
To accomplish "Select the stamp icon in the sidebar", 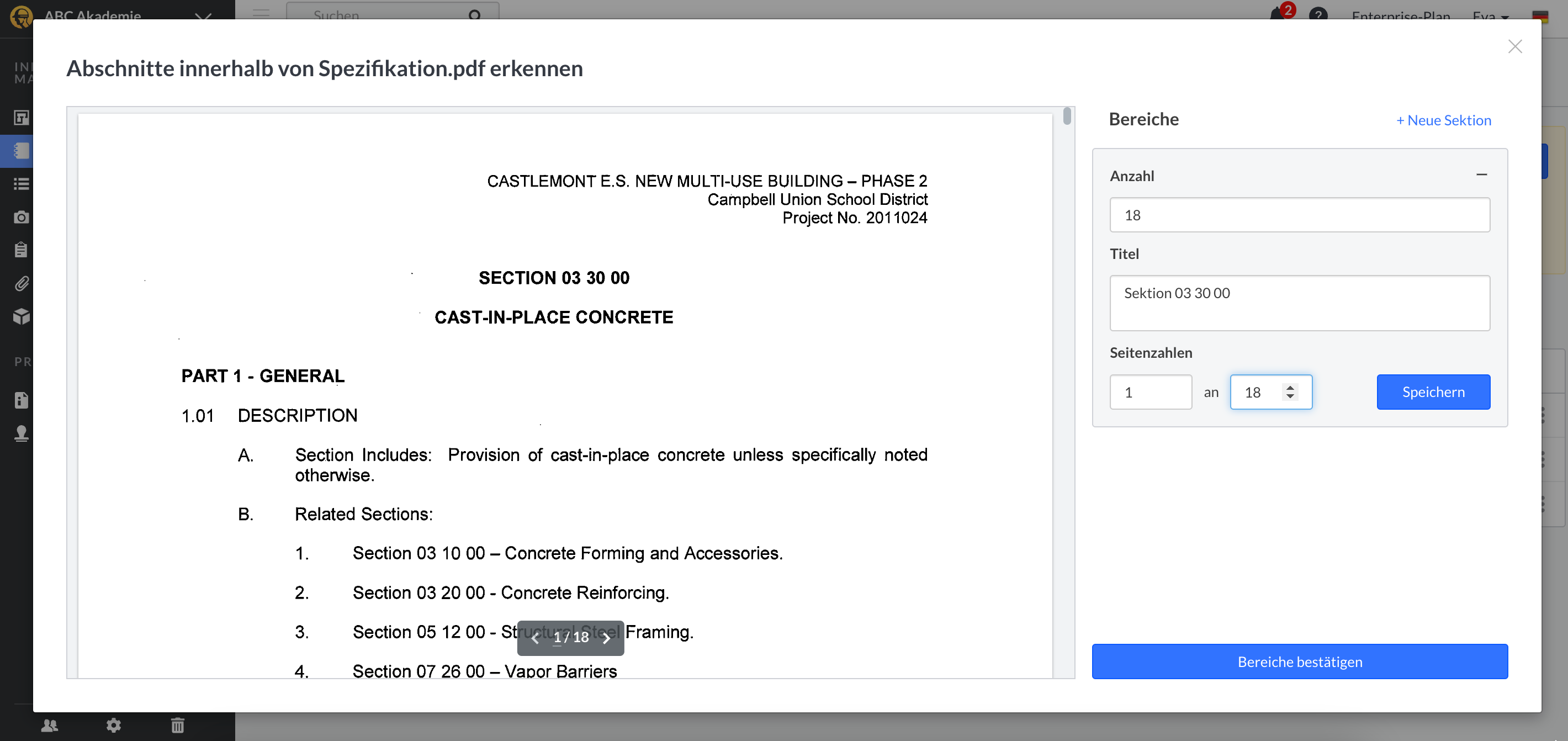I will [x=22, y=433].
